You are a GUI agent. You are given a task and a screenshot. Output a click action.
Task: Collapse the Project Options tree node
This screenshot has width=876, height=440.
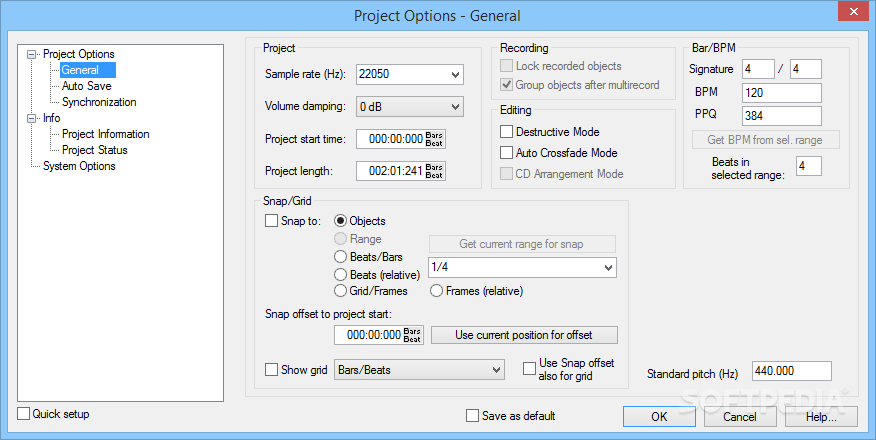point(32,54)
